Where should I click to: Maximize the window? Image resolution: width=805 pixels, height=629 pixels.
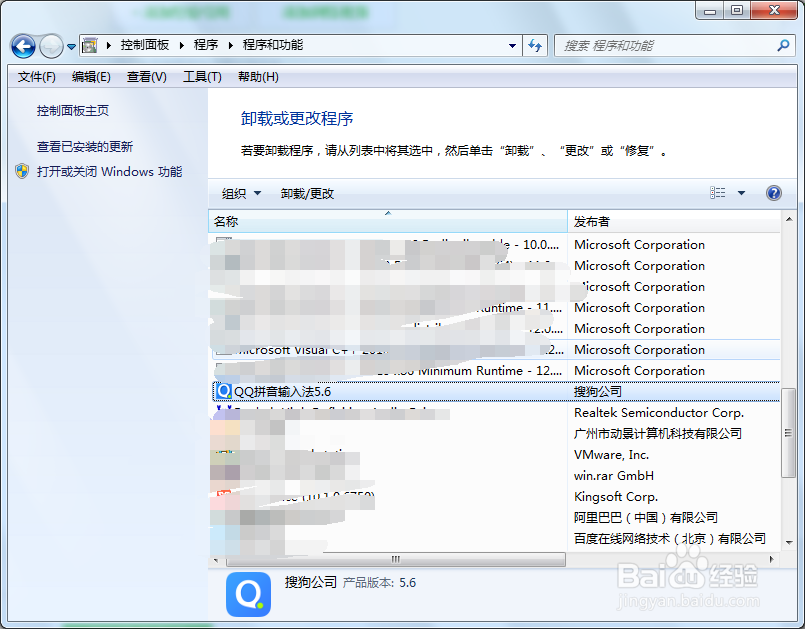click(737, 10)
